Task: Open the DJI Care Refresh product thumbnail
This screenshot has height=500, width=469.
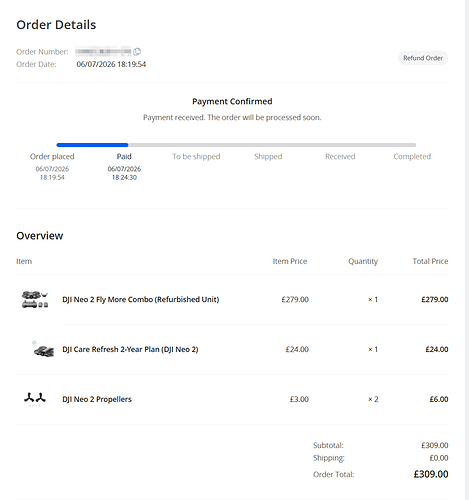Action: click(43, 349)
